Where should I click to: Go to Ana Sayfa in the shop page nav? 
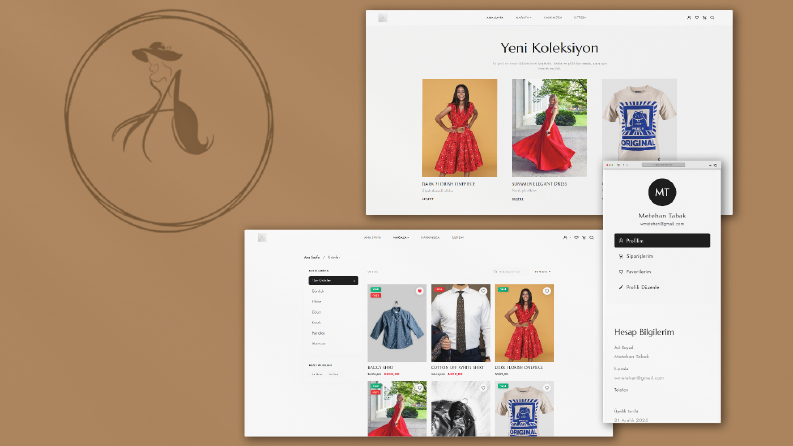click(x=372, y=237)
